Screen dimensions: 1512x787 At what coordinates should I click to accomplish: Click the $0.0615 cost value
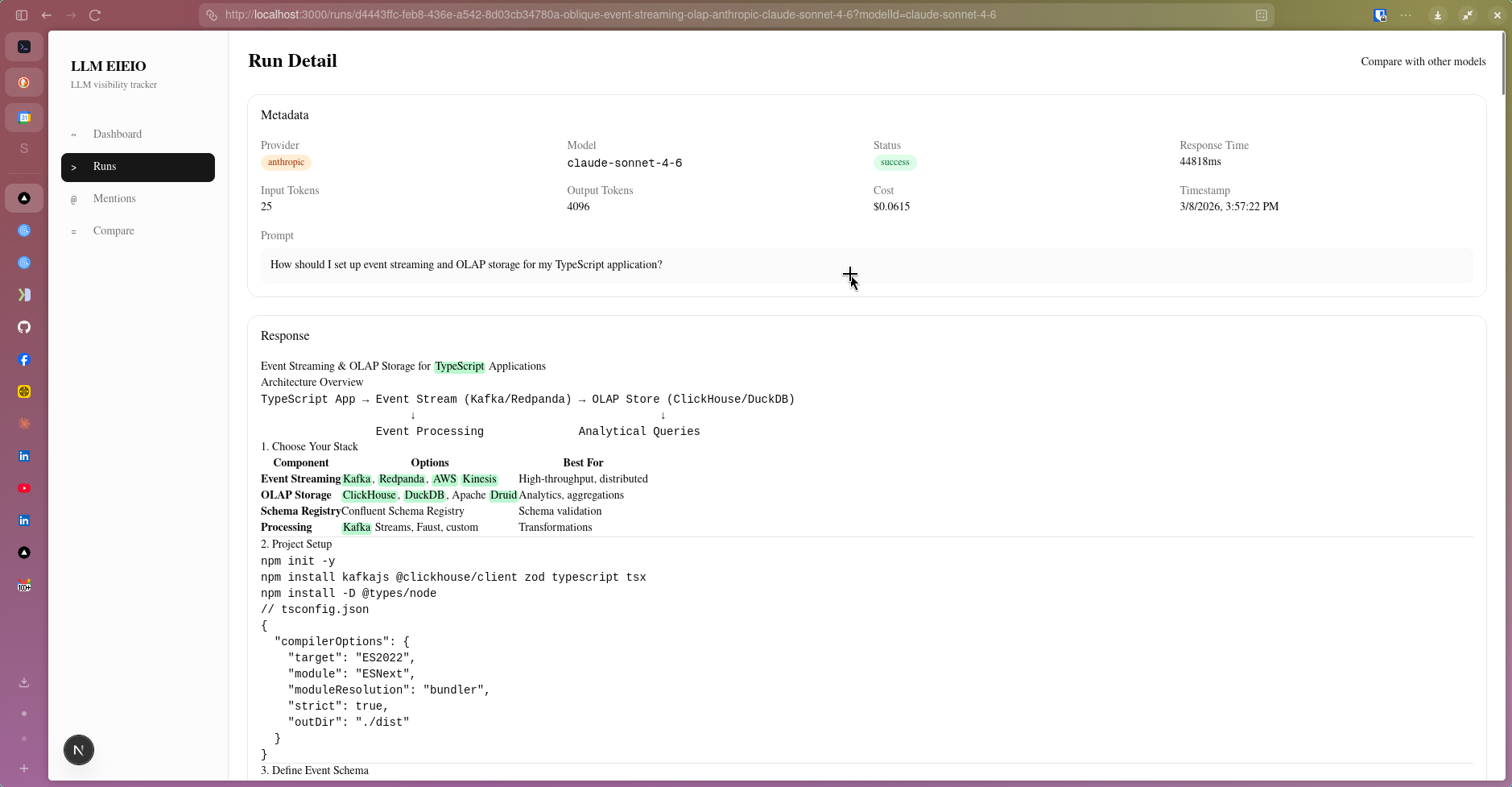pos(891,206)
